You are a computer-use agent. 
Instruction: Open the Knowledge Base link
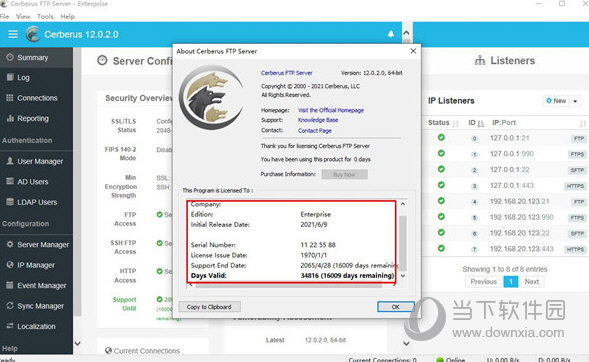pyautogui.click(x=318, y=120)
